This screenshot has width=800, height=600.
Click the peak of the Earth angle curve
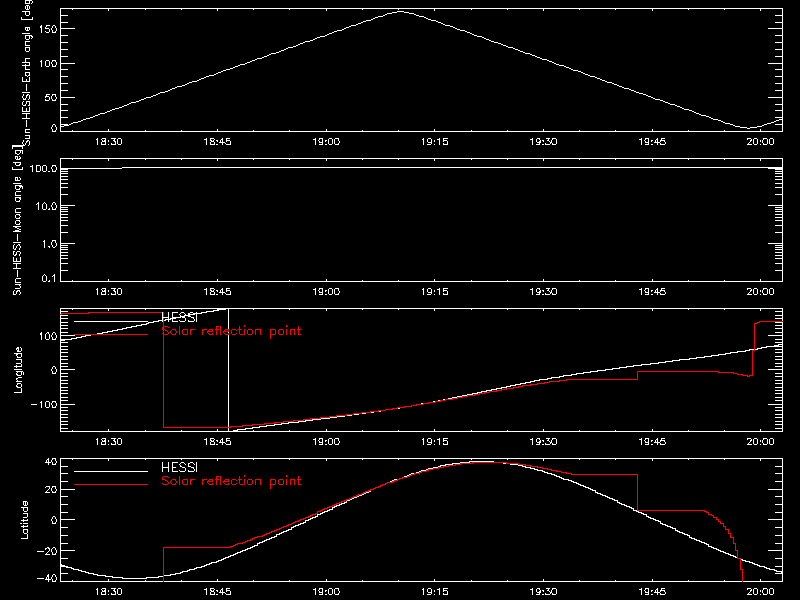point(401,11)
